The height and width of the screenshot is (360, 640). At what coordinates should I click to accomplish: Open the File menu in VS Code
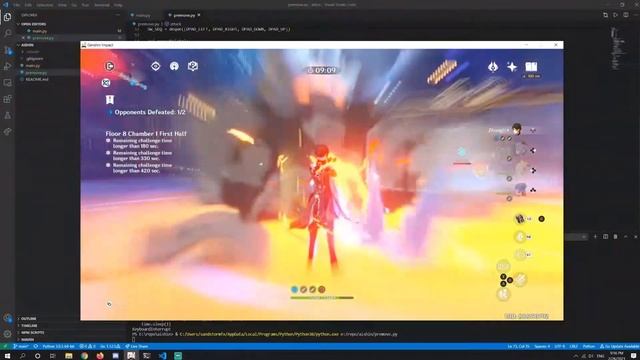pyautogui.click(x=17, y=5)
